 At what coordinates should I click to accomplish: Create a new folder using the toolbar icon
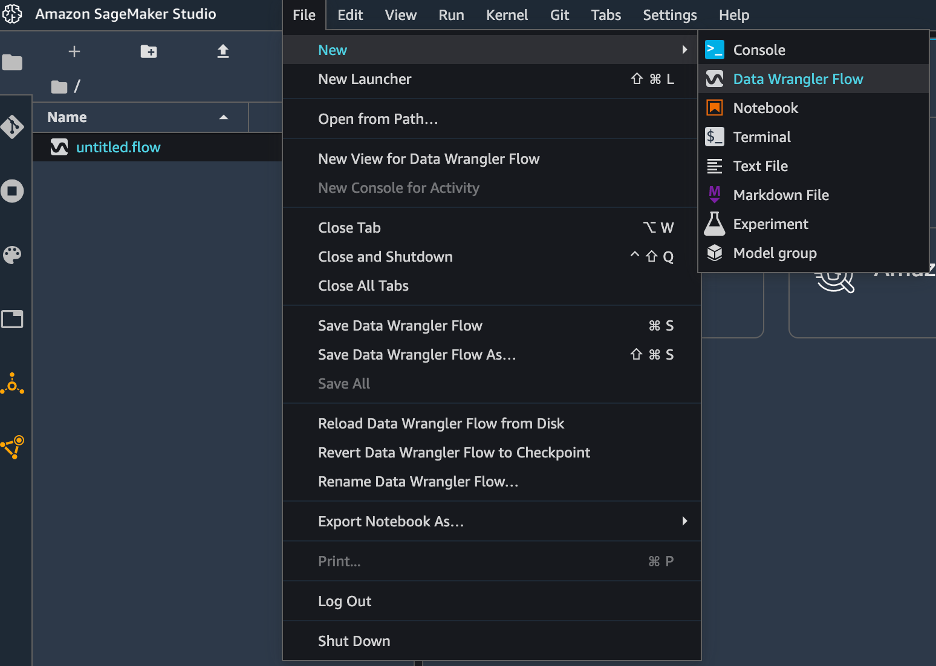(x=148, y=51)
